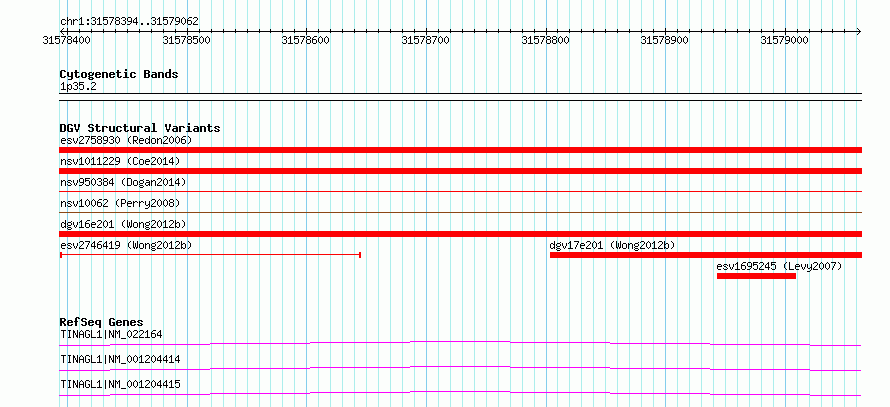Open transcript TINAGL1|NM_001204414 label
Screen dimensions: 890x407
click(120, 359)
